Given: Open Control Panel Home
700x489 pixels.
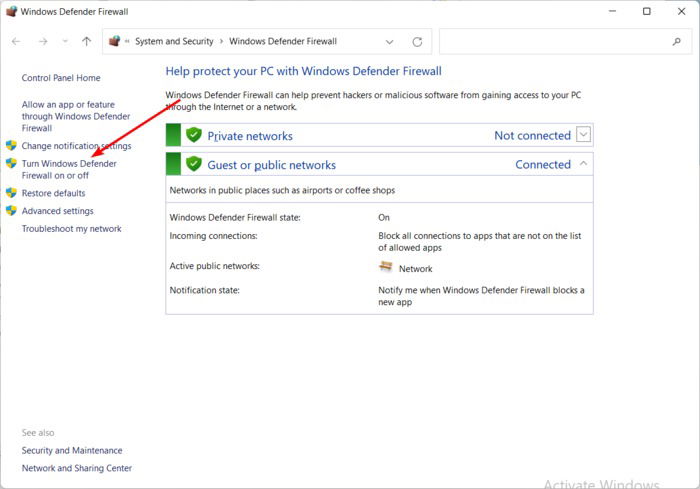Looking at the screenshot, I should click(x=61, y=78).
